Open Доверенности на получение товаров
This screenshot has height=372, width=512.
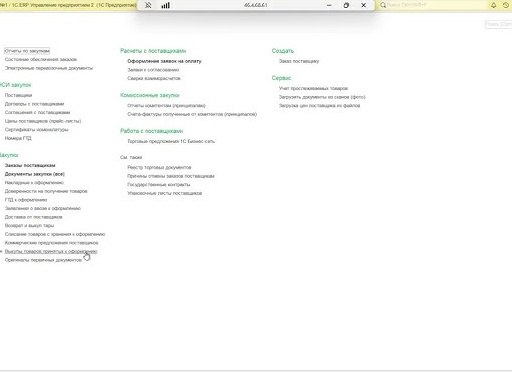click(x=46, y=191)
